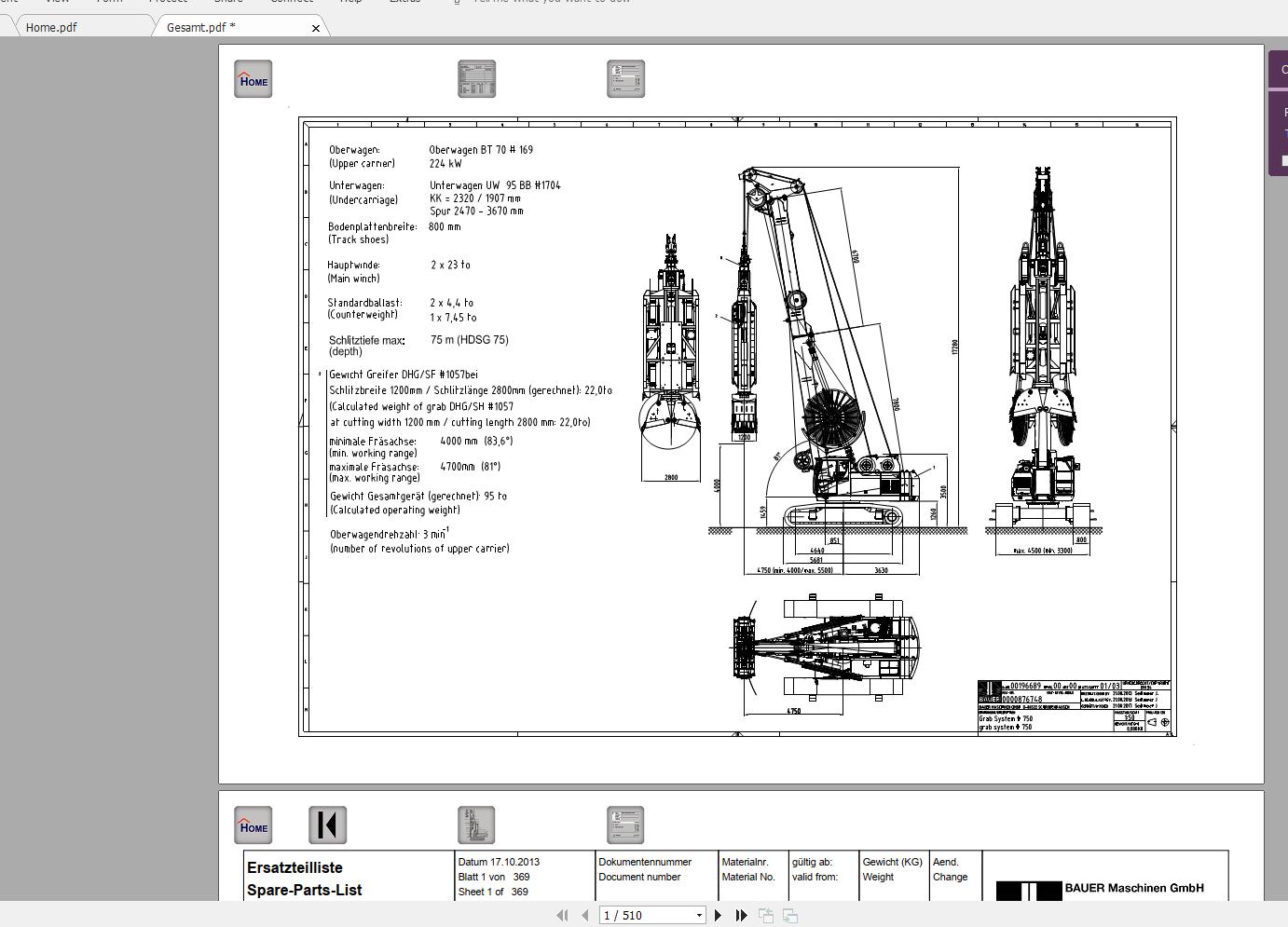Click the BAUER title block on the drawing

1074,706
